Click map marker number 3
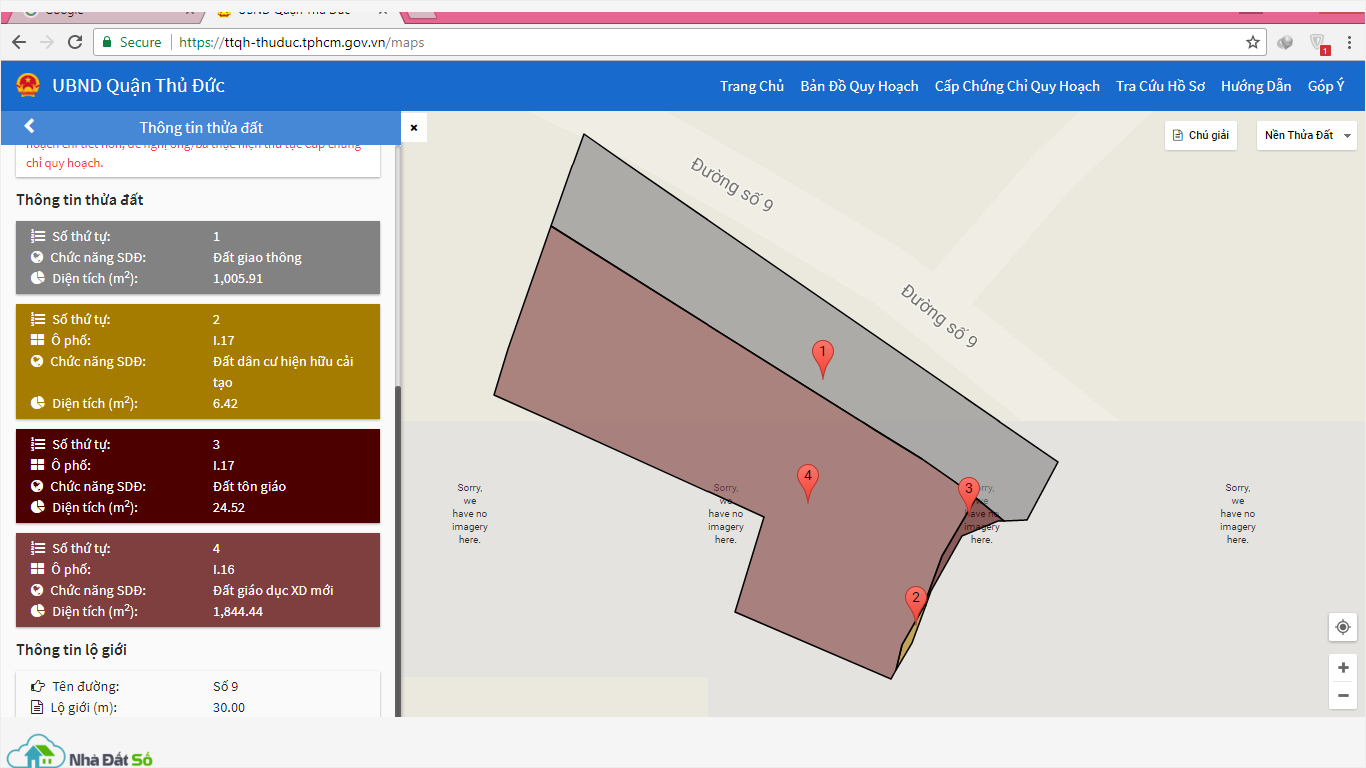 [967, 497]
